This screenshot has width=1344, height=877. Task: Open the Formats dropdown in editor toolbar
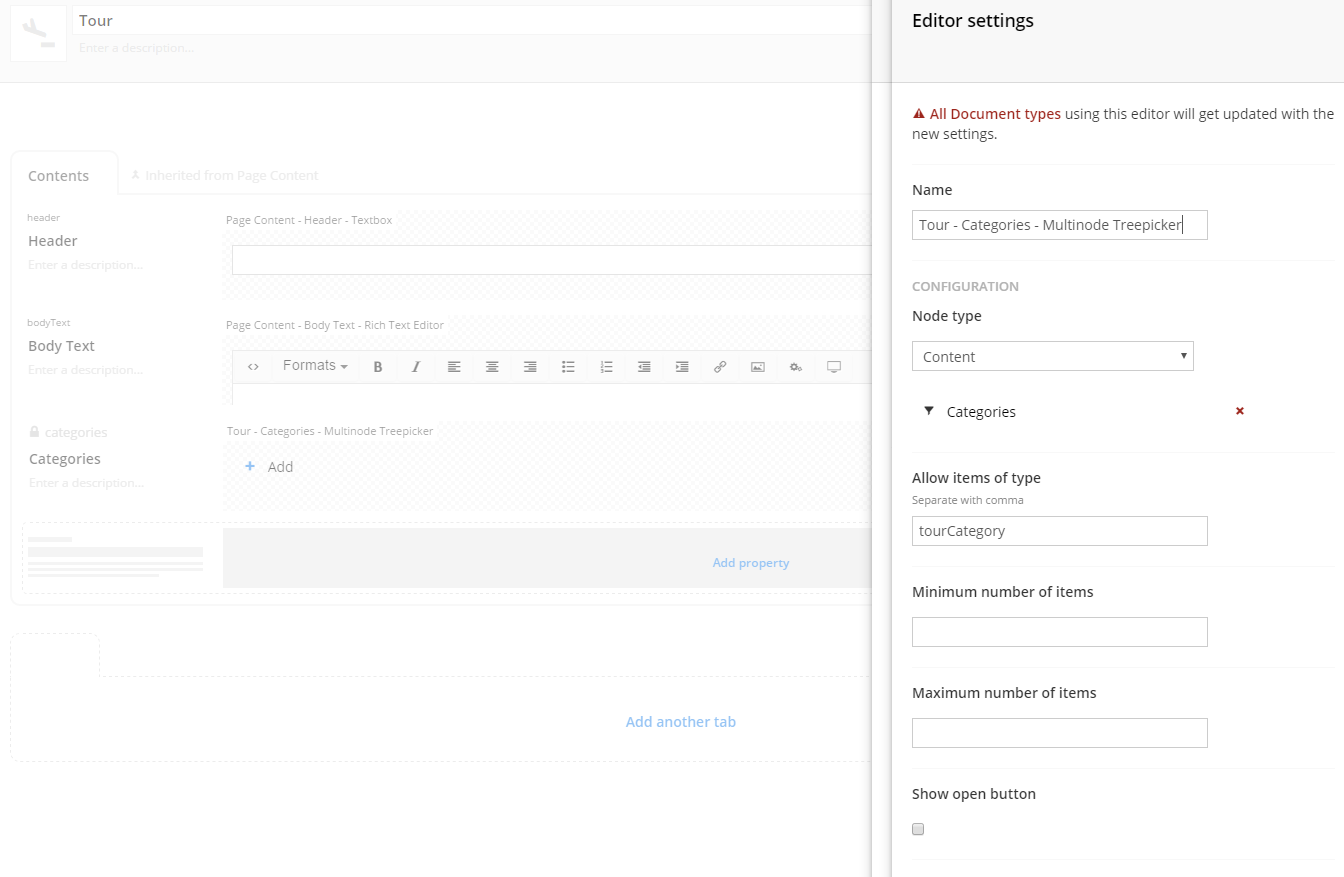coord(315,366)
